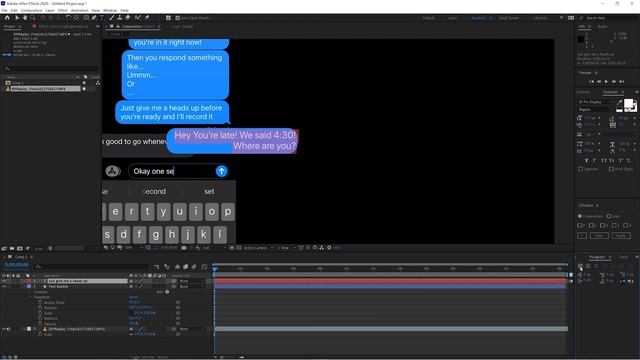Open the Animation menu
Image resolution: width=640 pixels, height=360 pixels.
(x=79, y=10)
